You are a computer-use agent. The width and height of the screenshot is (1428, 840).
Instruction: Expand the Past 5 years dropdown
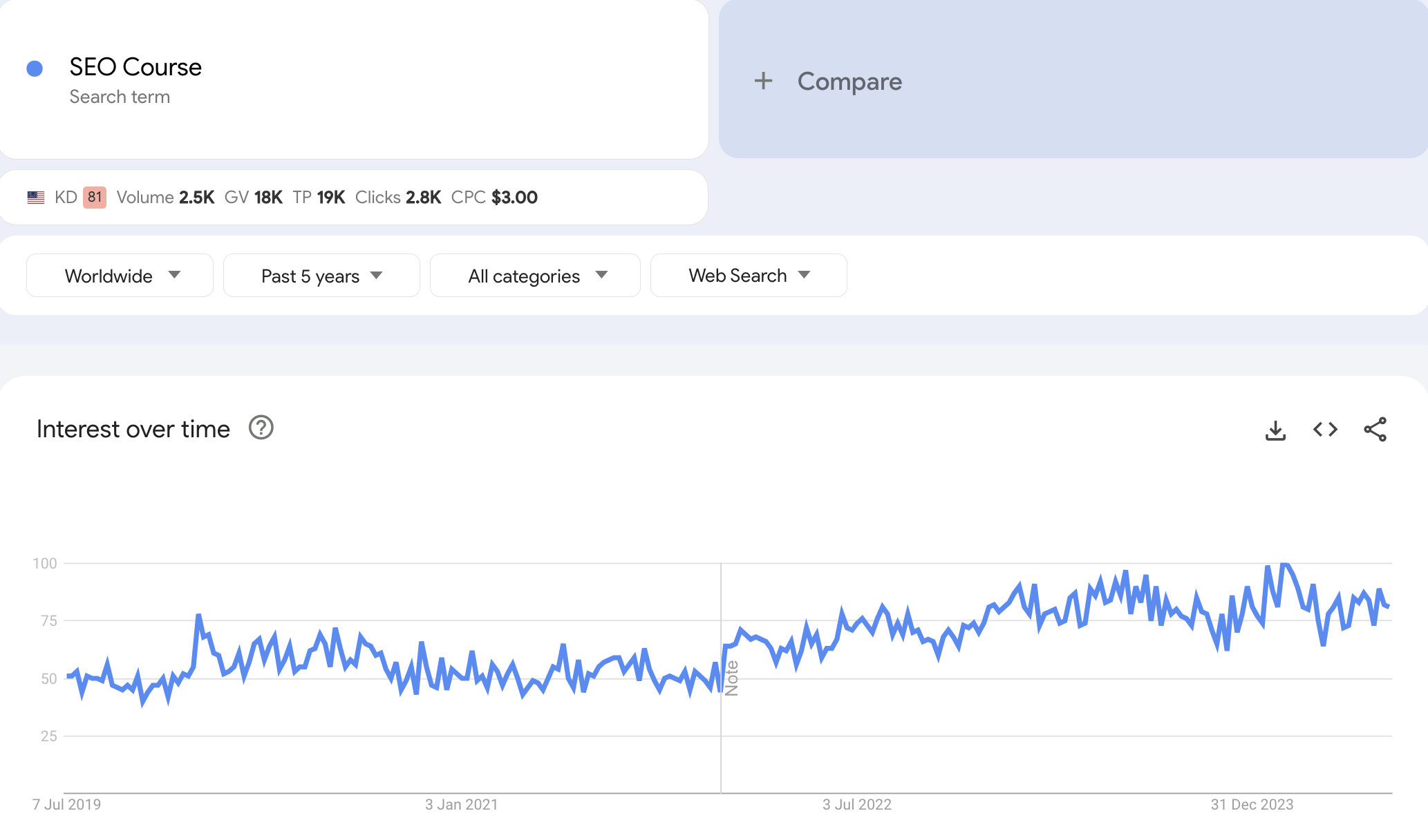pos(321,276)
